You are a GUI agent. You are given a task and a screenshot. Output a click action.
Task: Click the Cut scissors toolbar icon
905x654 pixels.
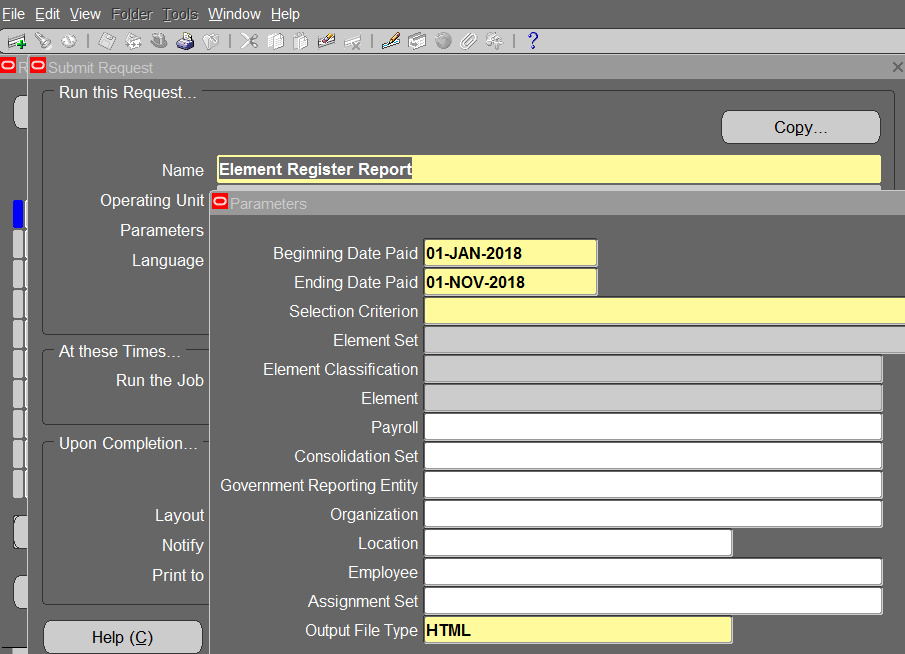249,41
